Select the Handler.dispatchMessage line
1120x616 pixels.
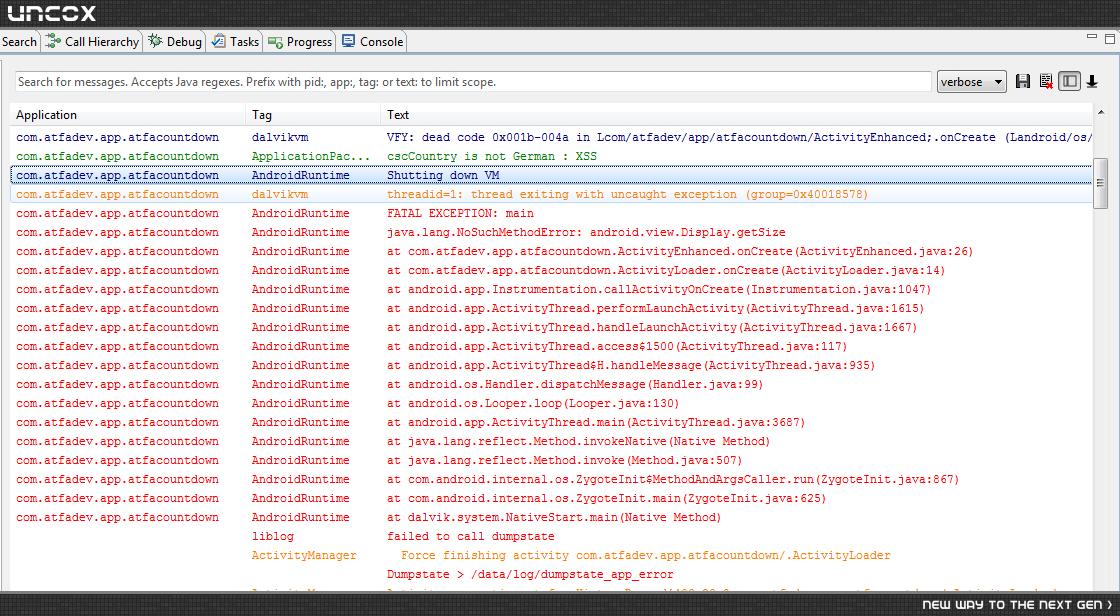pos(551,384)
